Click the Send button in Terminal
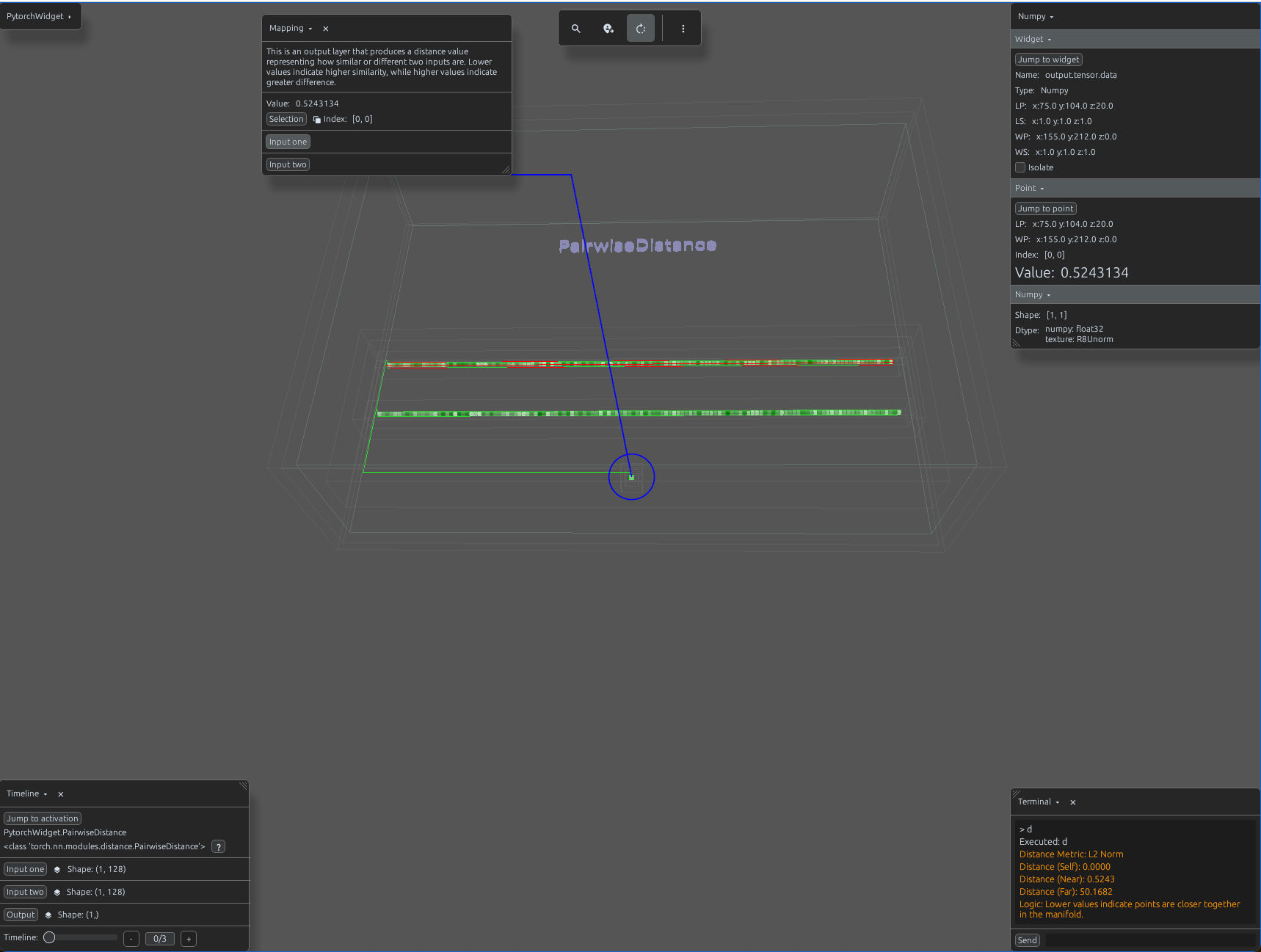The height and width of the screenshot is (952, 1261). [1028, 940]
